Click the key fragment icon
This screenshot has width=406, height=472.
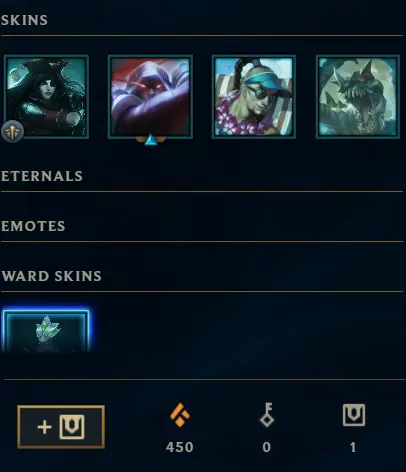pyautogui.click(x=267, y=415)
